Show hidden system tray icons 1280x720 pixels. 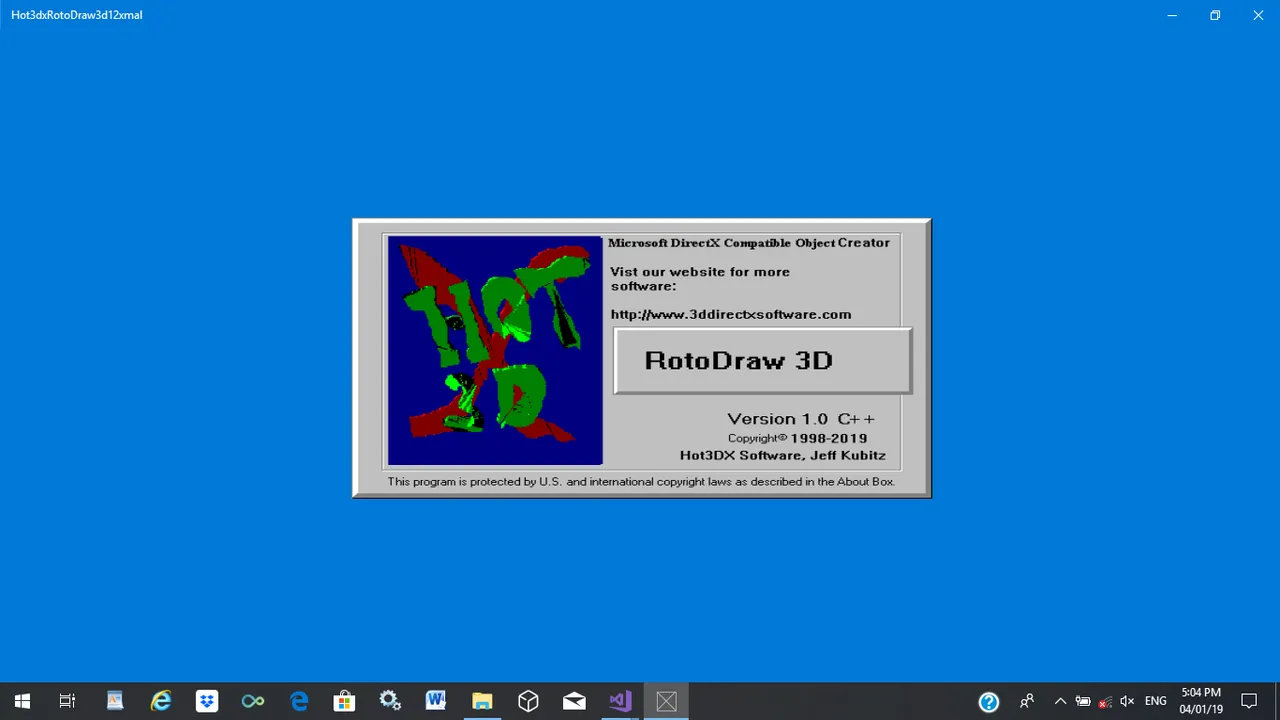click(x=1060, y=701)
